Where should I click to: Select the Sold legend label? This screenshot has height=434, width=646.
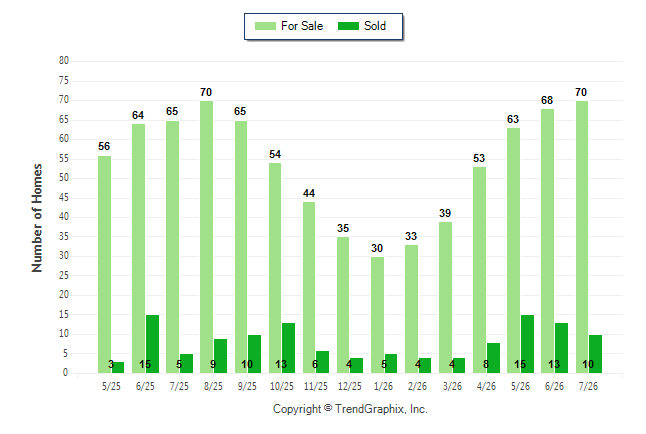[375, 26]
